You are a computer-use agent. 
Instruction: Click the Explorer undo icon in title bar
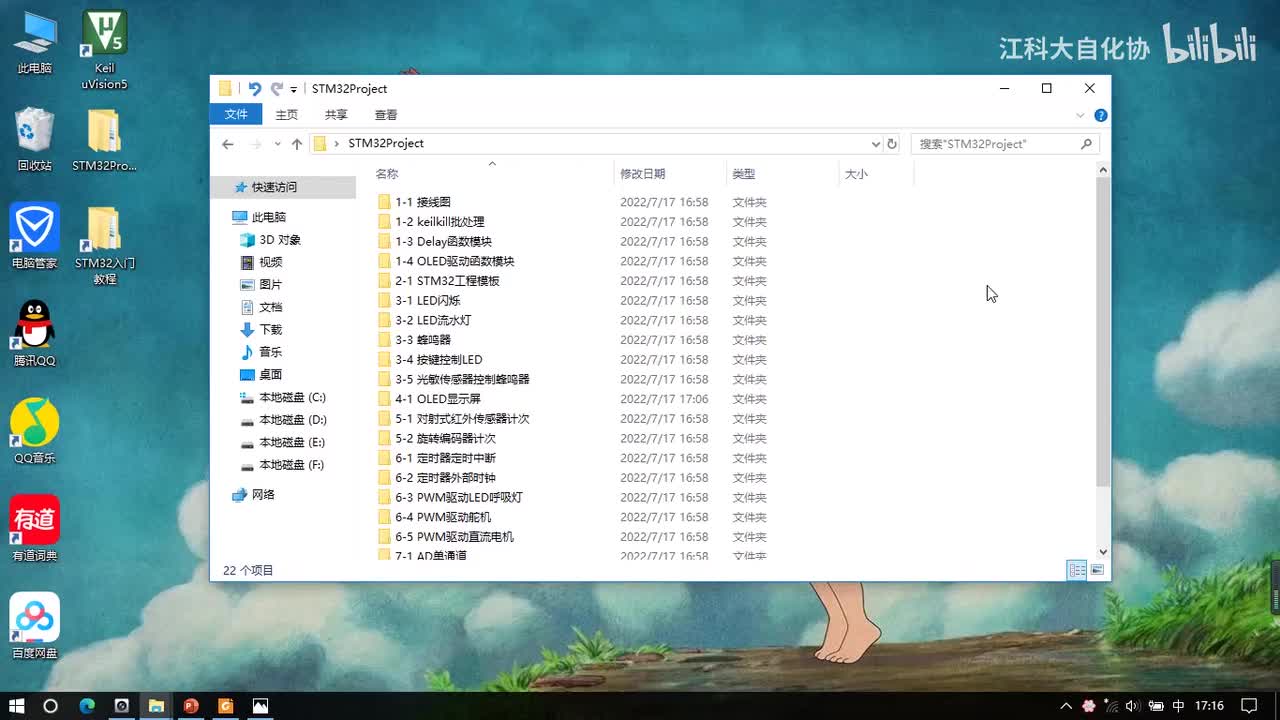[x=254, y=88]
